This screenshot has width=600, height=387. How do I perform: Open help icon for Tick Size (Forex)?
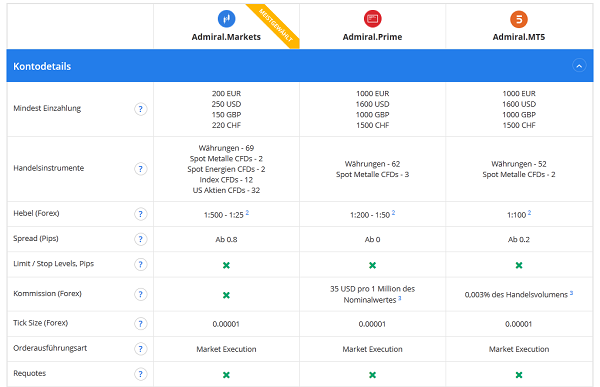(x=140, y=324)
